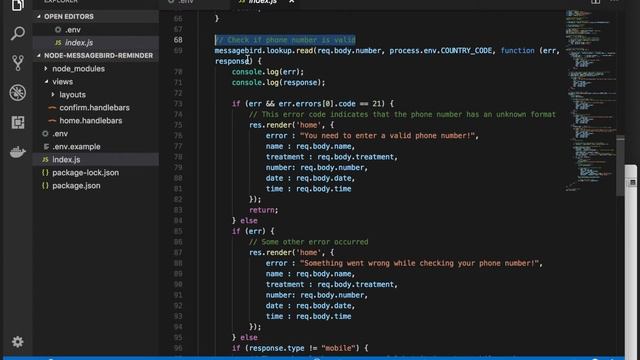Viewport: 640px width, 360px height.
Task: Switch to the .env editor tab
Action: (186, 2)
